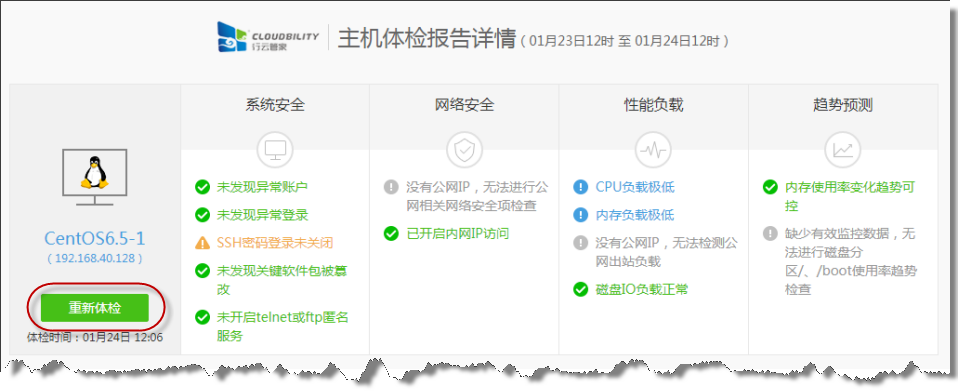The image size is (958, 391).
Task: Select the 已开启内网IP访问 item
Action: coord(458,233)
